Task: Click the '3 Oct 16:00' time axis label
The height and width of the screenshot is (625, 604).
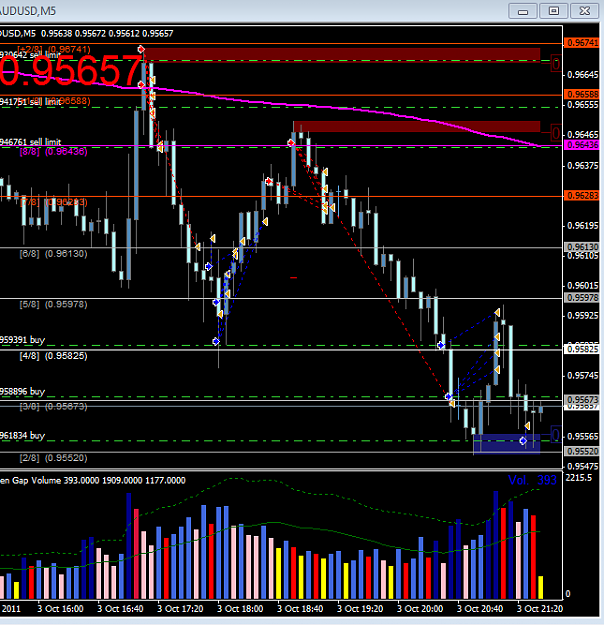Action: pos(61,609)
